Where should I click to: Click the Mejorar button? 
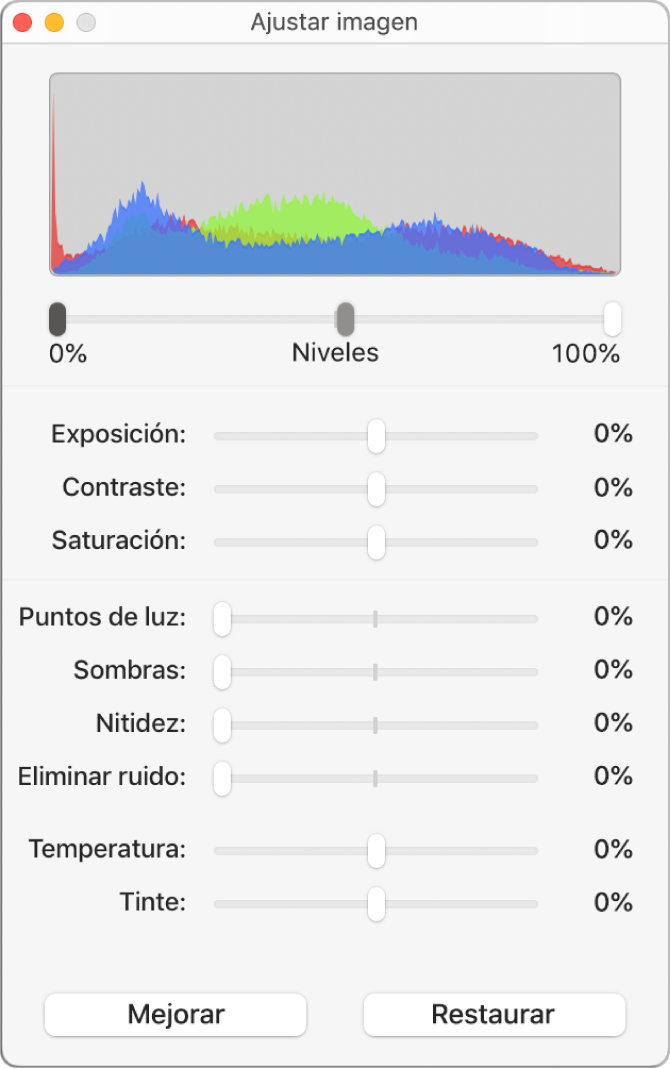click(x=174, y=1014)
